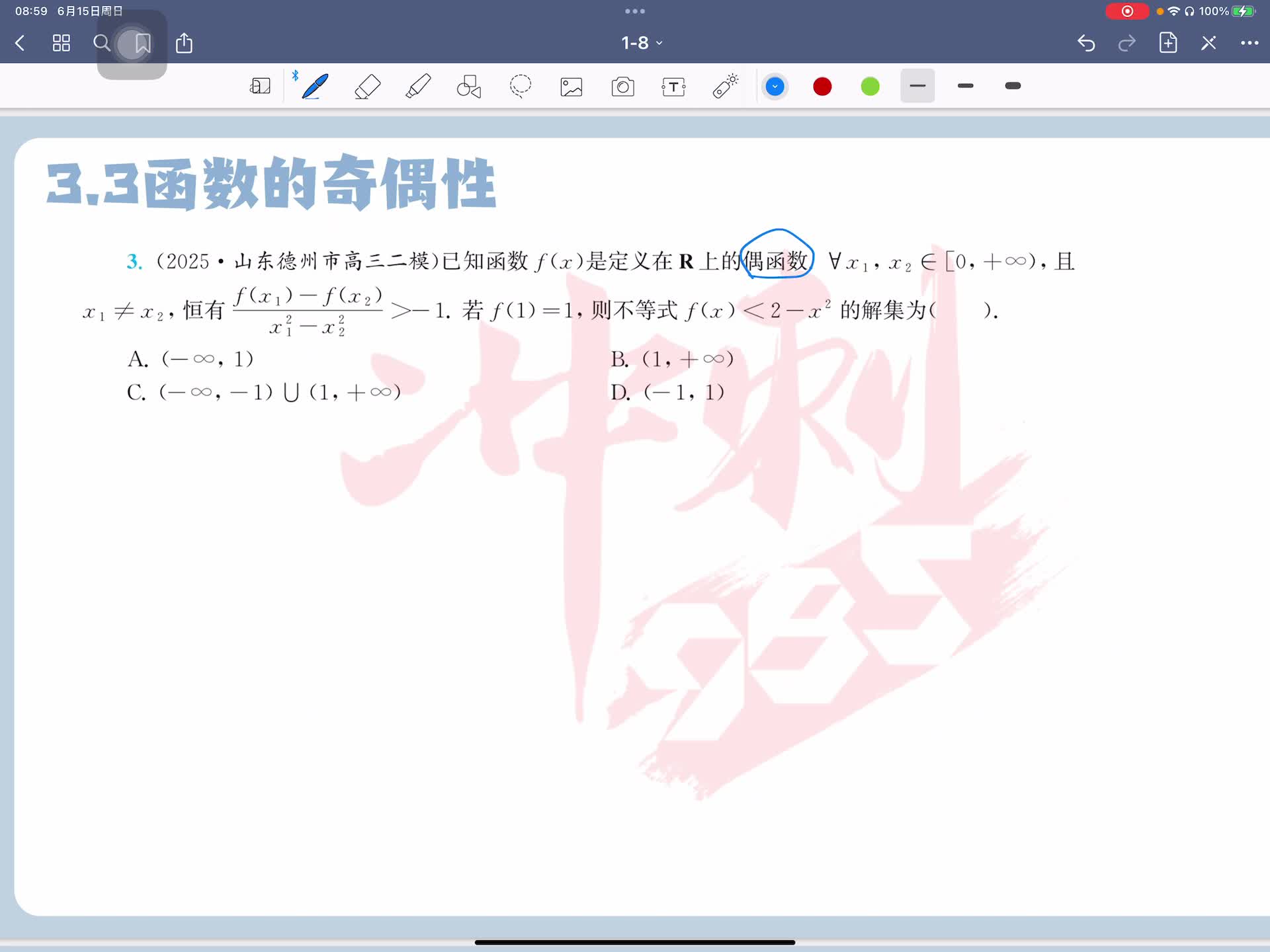Image resolution: width=1270 pixels, height=952 pixels.
Task: Select the medium stroke width
Action: coord(965,86)
